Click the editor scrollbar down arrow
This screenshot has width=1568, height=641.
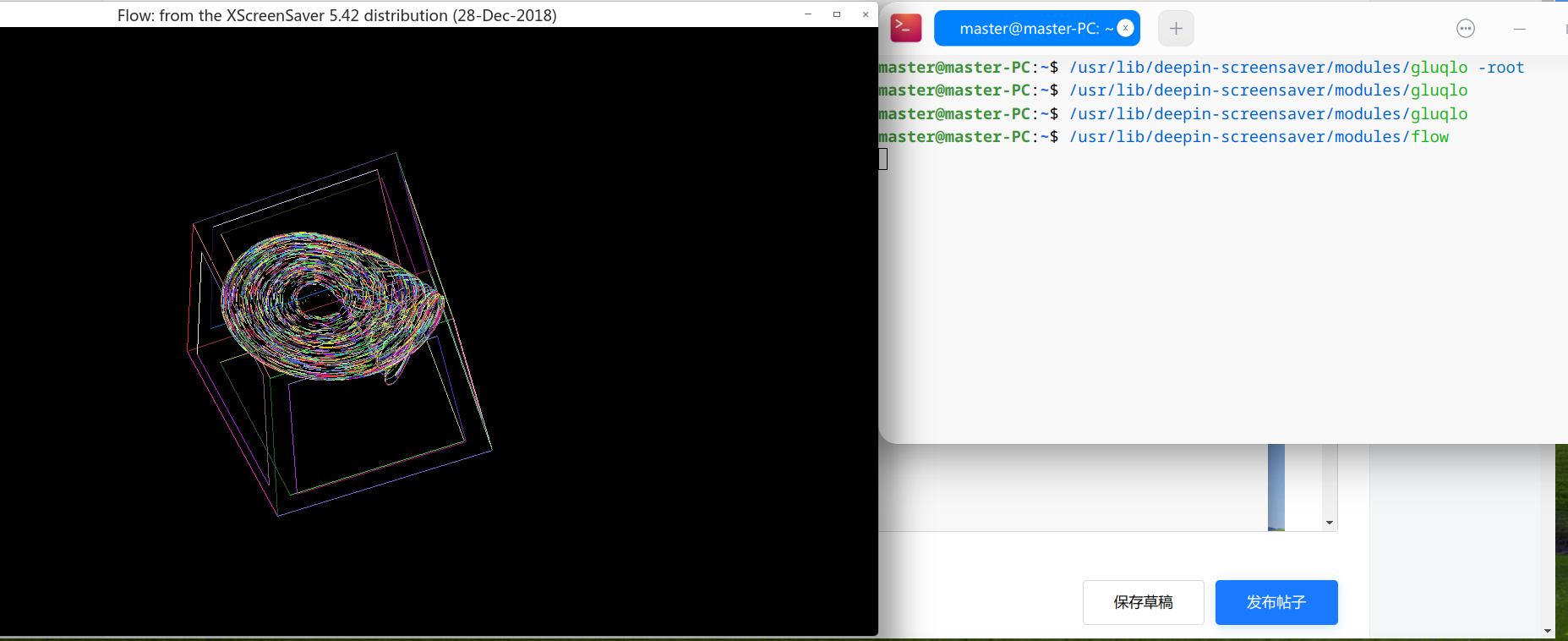tap(1330, 523)
